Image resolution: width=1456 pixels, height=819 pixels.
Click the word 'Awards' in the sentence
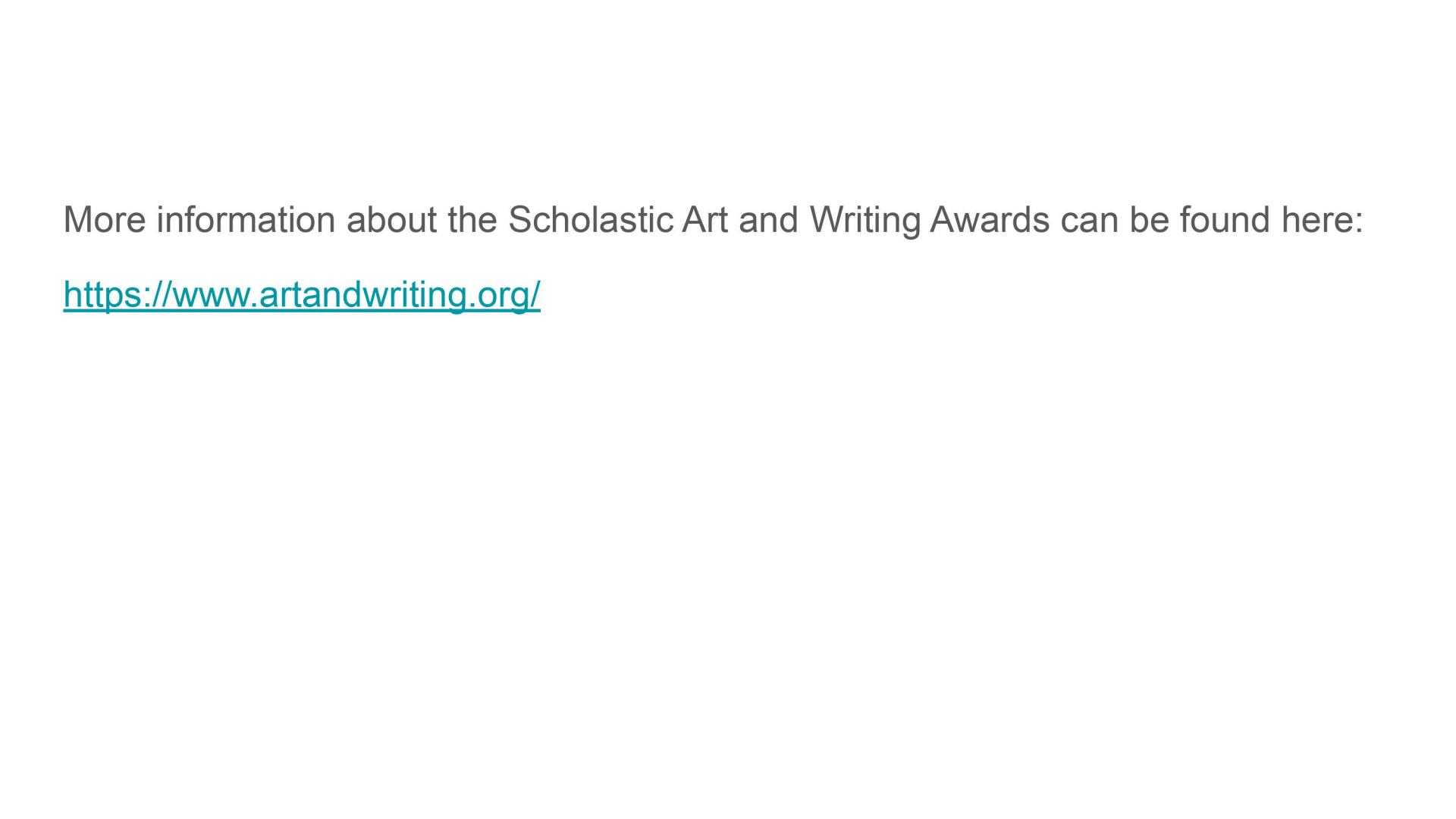990,220
